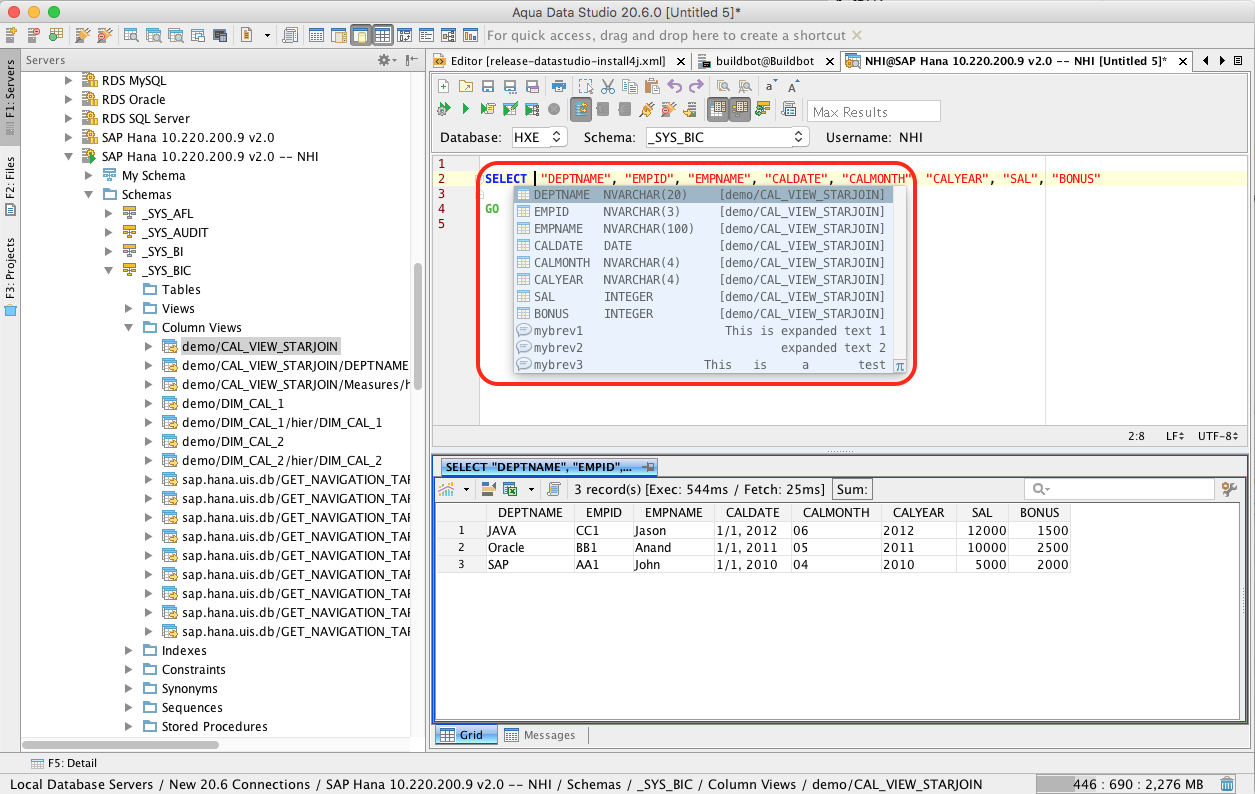Click the Find magnifier icon in editor toolbar
Image resolution: width=1255 pixels, height=794 pixels.
pyautogui.click(x=722, y=87)
